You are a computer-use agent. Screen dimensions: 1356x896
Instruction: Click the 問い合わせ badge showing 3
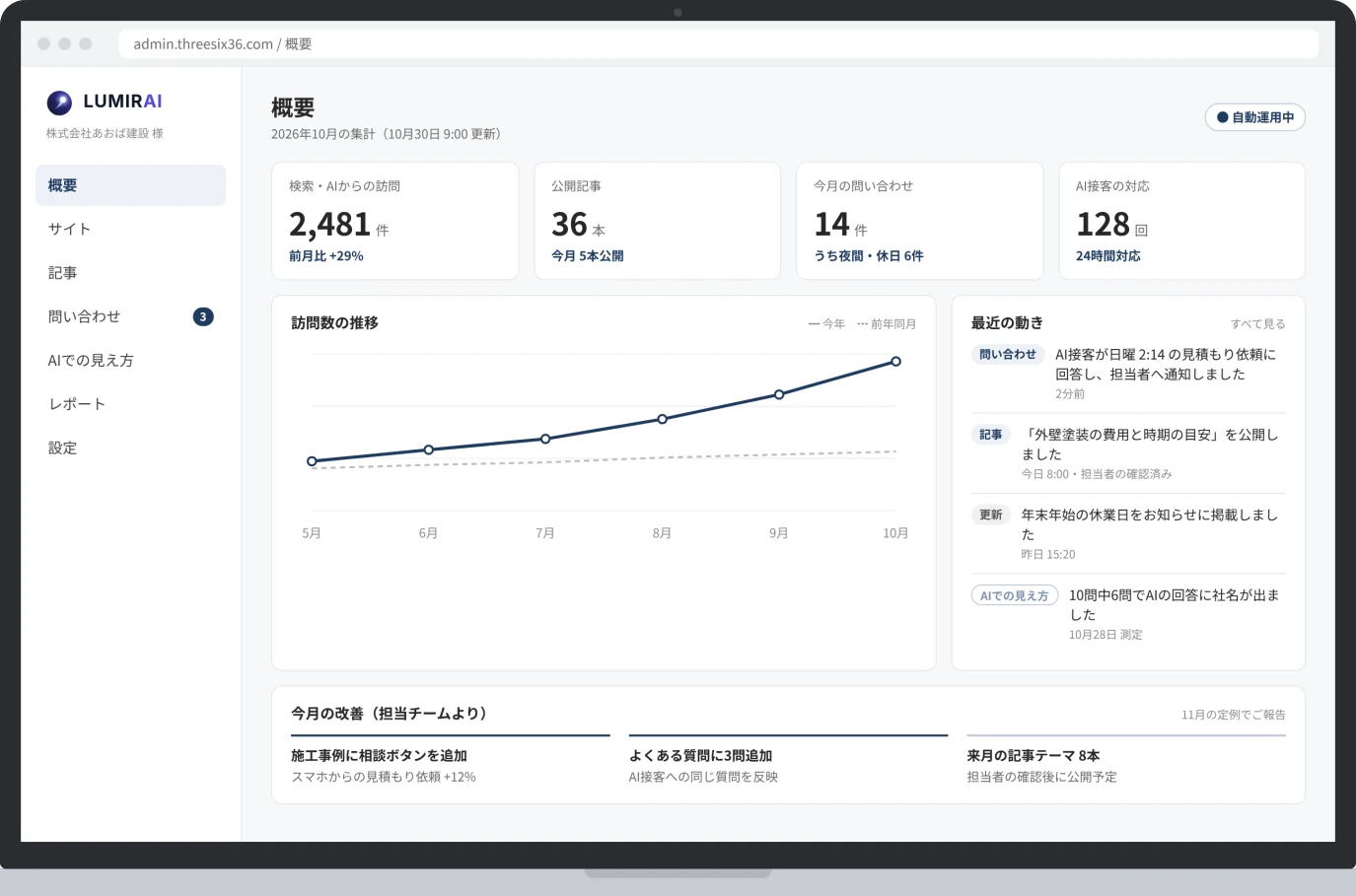coord(203,316)
